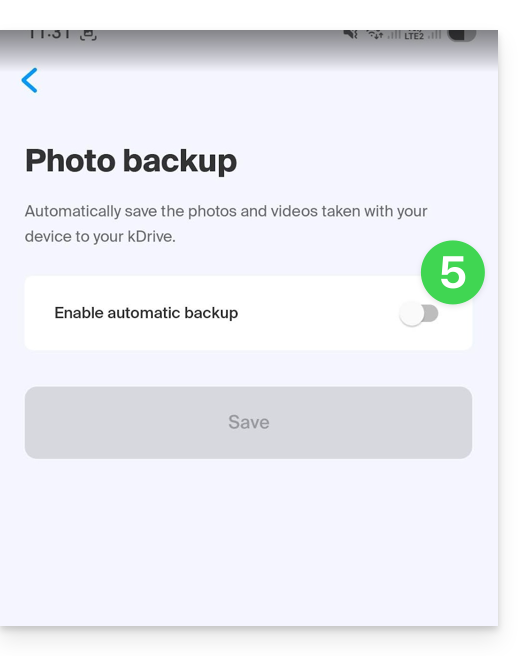Tap the muted sound icon in status bar

pyautogui.click(x=351, y=34)
